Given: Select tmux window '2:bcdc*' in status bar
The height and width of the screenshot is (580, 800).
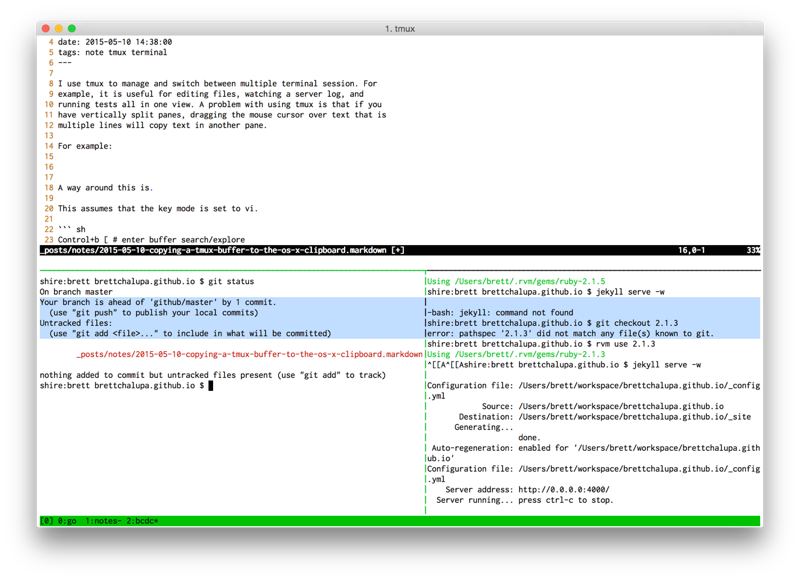Looking at the screenshot, I should [x=142, y=521].
